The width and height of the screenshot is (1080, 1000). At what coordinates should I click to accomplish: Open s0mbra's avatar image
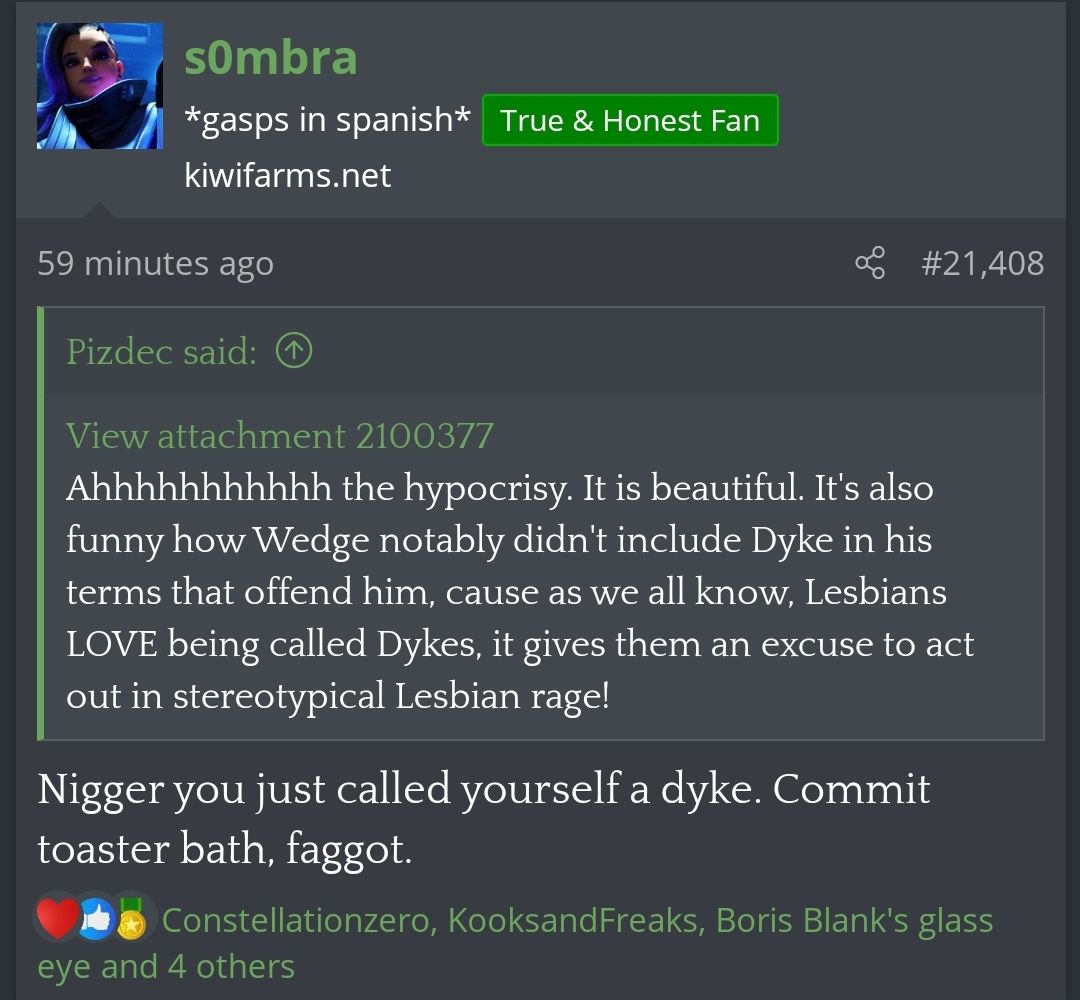click(100, 86)
